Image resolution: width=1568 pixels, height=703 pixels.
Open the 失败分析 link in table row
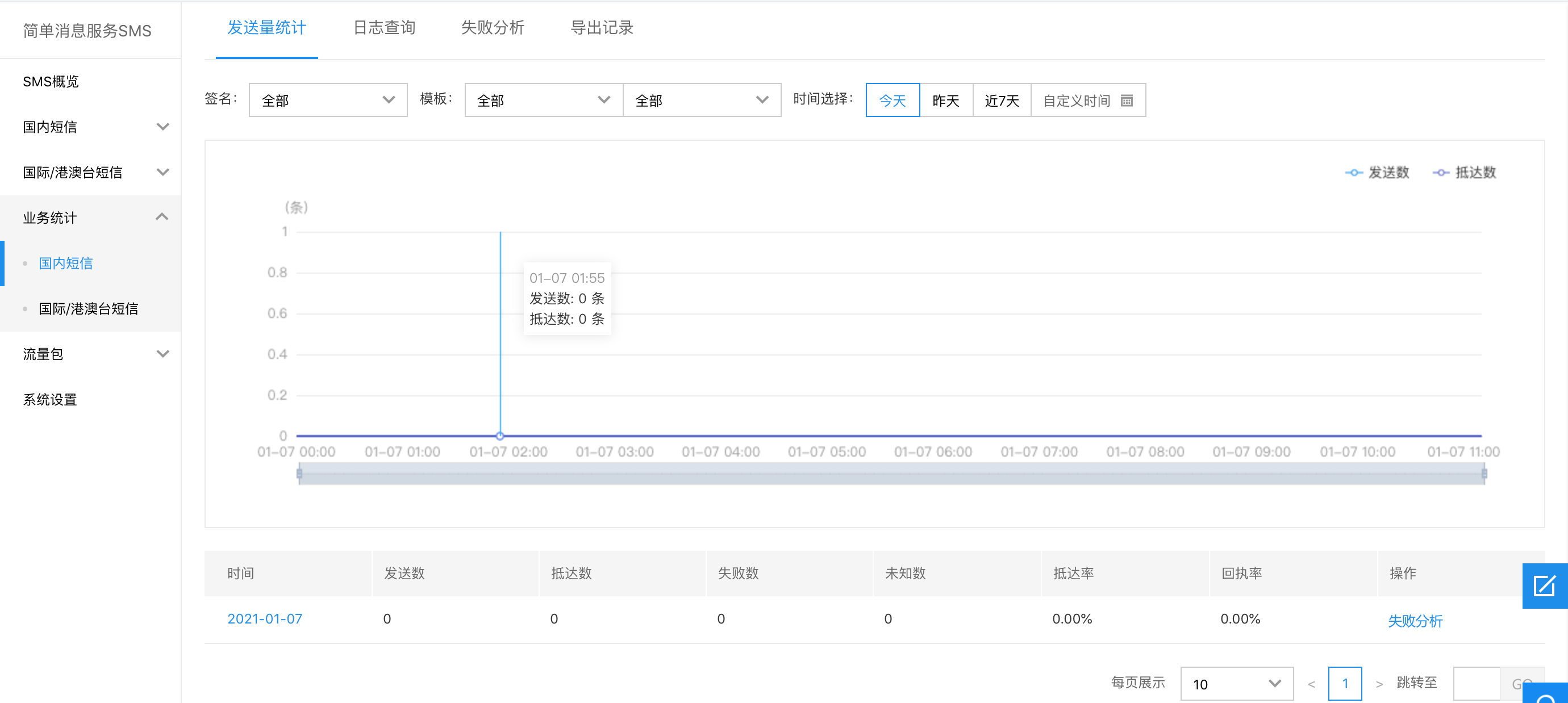pos(1415,621)
